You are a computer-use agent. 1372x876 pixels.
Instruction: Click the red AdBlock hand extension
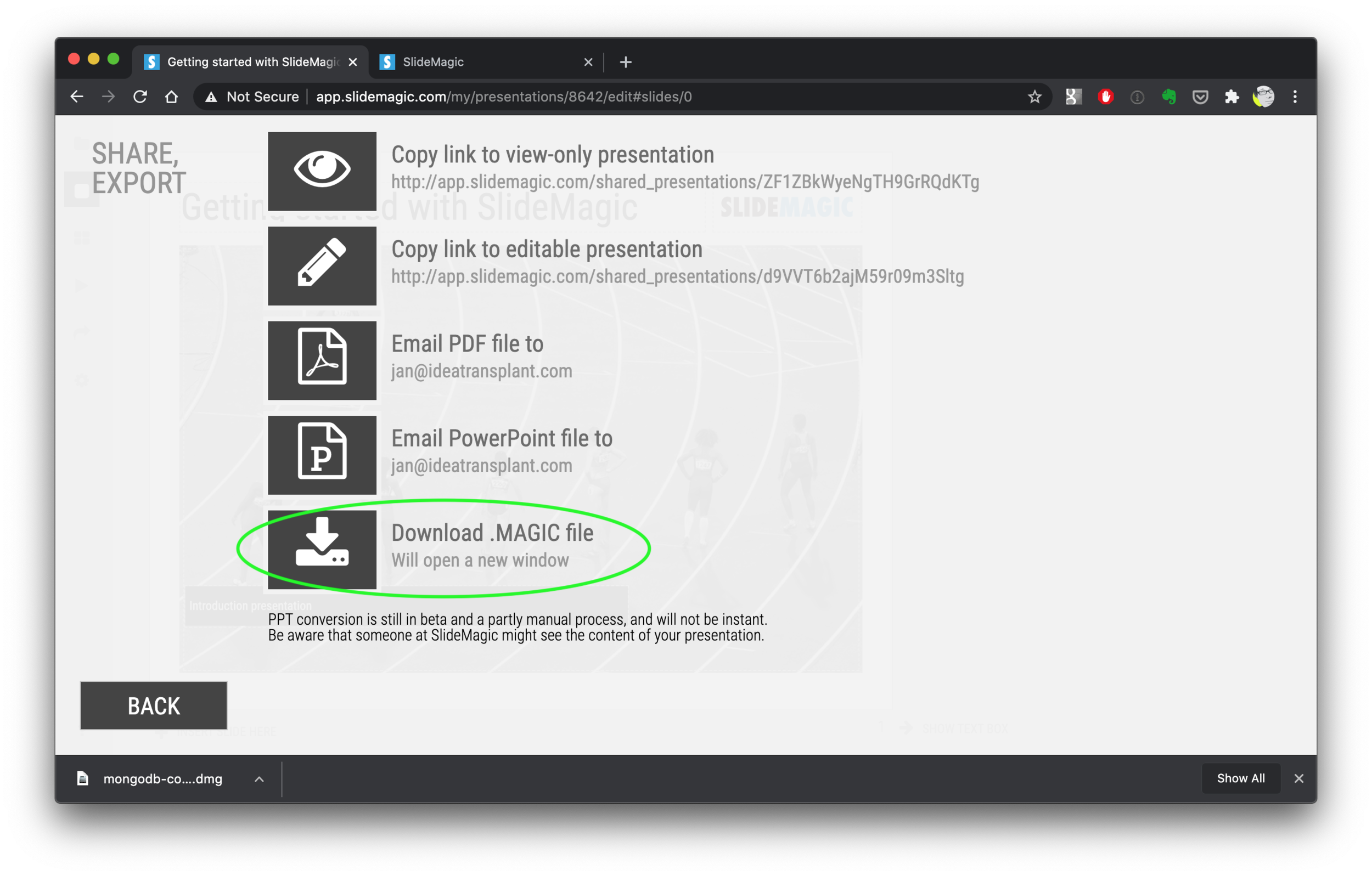1105,97
